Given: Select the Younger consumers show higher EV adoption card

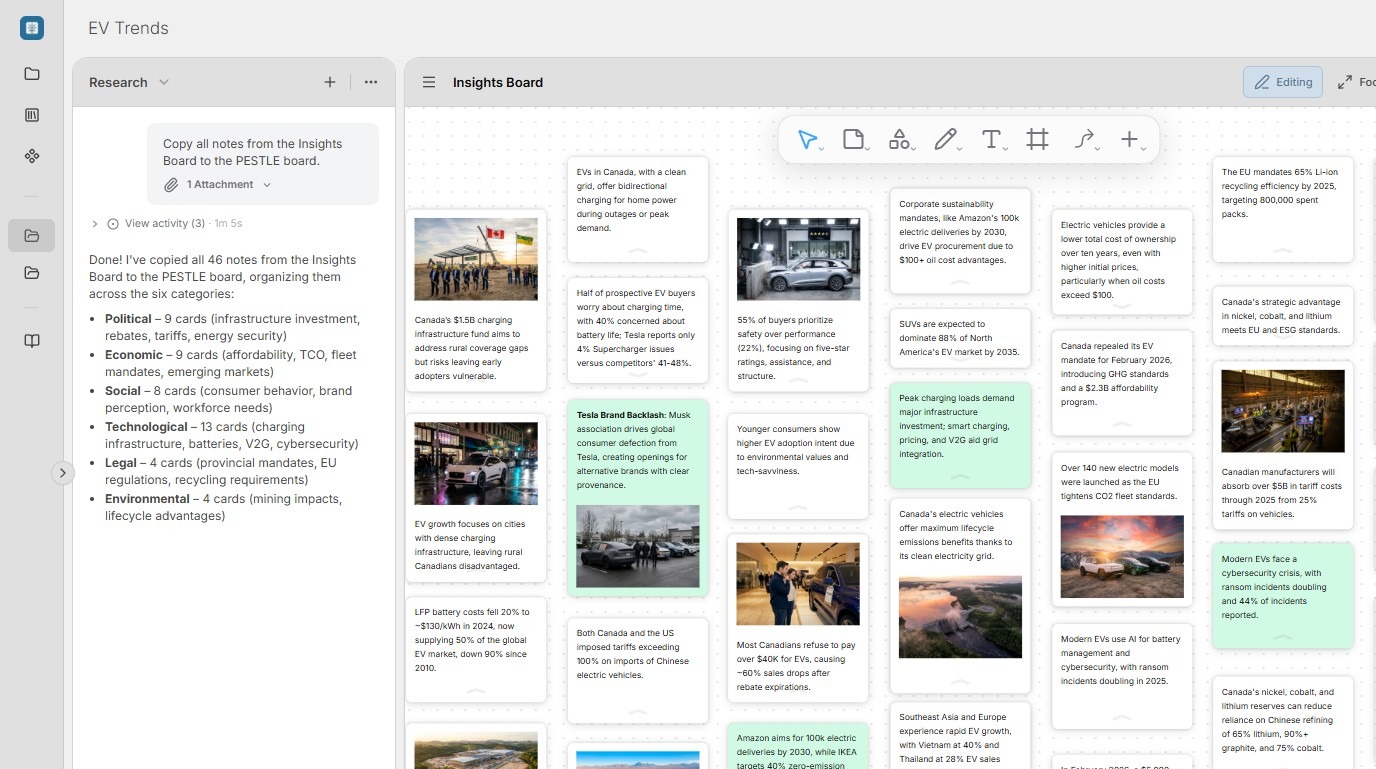Looking at the screenshot, I should [798, 465].
